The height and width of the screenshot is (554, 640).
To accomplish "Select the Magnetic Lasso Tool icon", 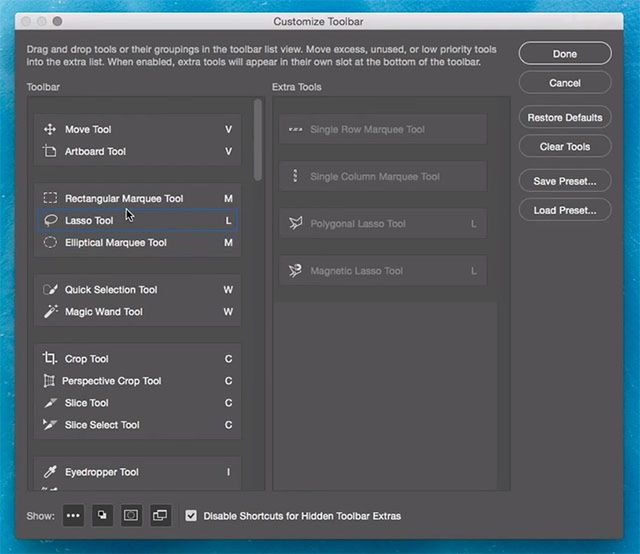I will [x=296, y=270].
